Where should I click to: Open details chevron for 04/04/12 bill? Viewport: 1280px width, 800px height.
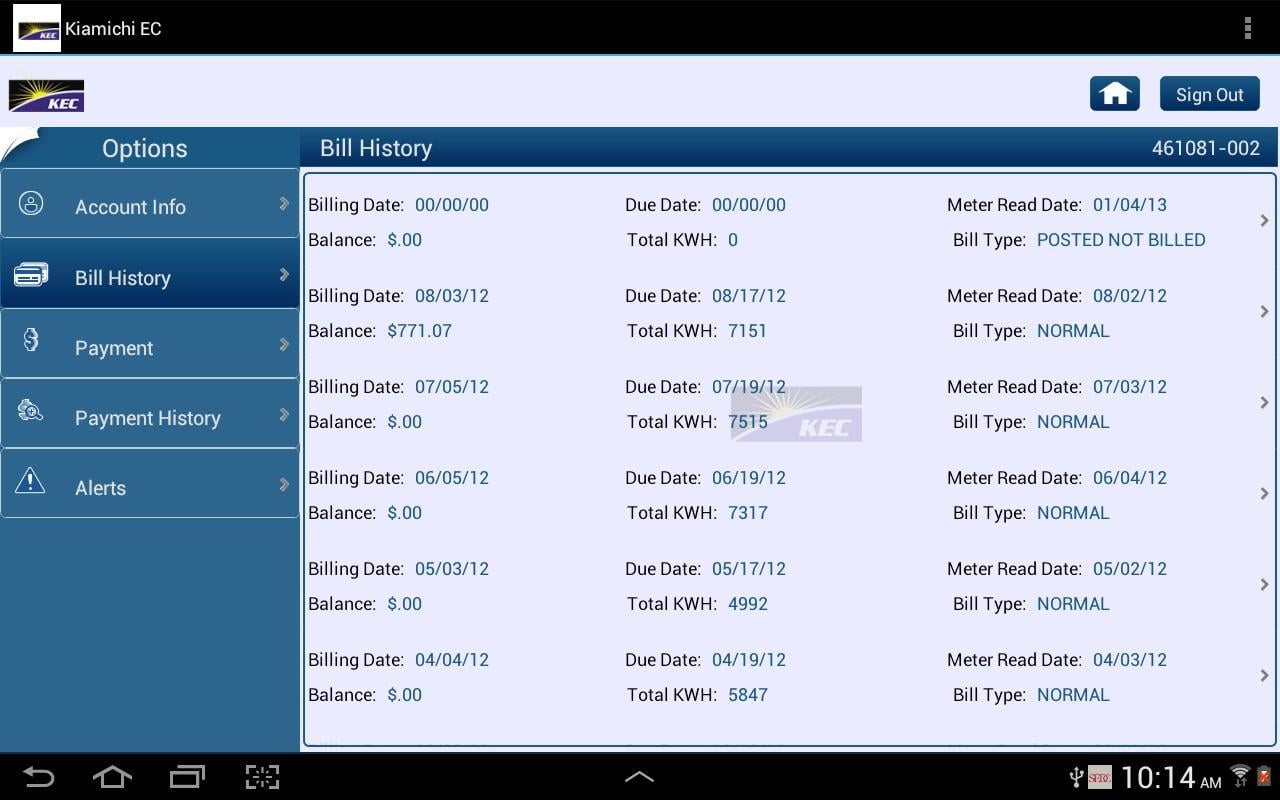coord(1264,676)
